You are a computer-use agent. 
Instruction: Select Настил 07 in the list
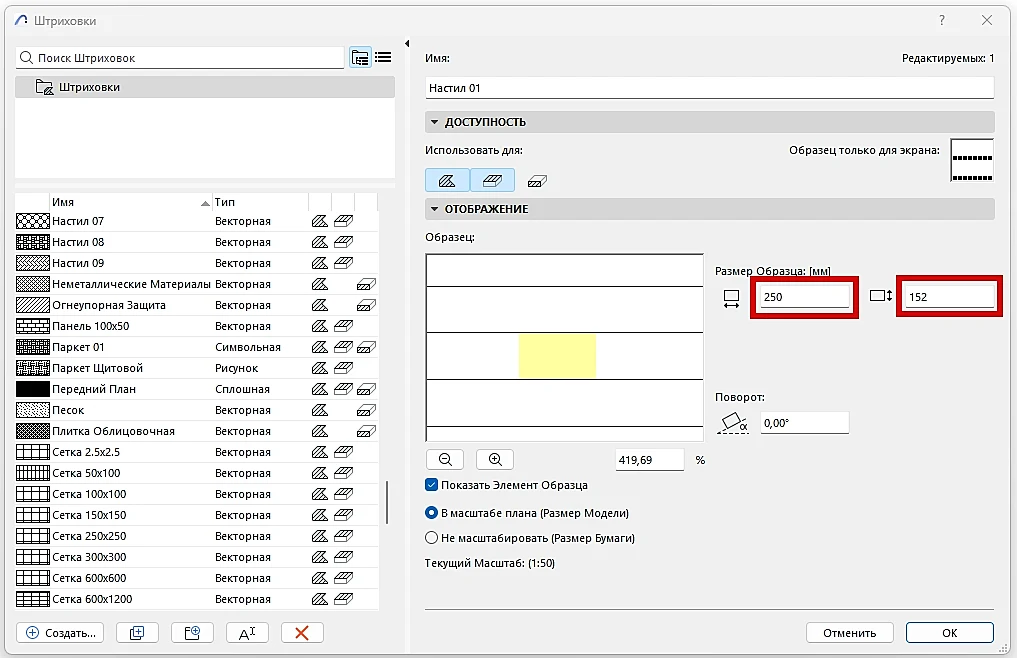(x=196, y=221)
